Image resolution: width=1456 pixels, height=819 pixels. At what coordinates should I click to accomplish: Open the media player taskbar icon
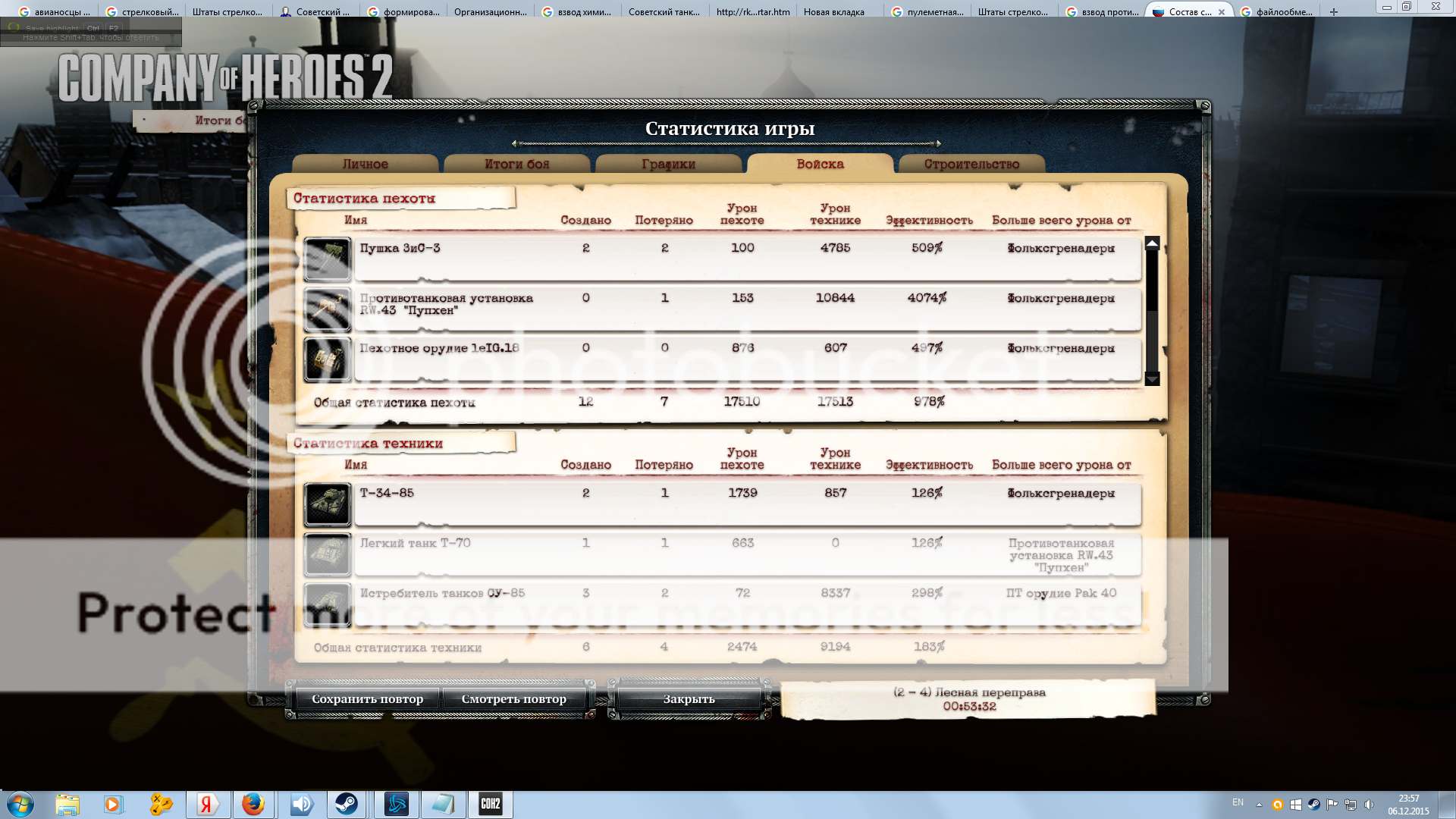click(x=113, y=805)
